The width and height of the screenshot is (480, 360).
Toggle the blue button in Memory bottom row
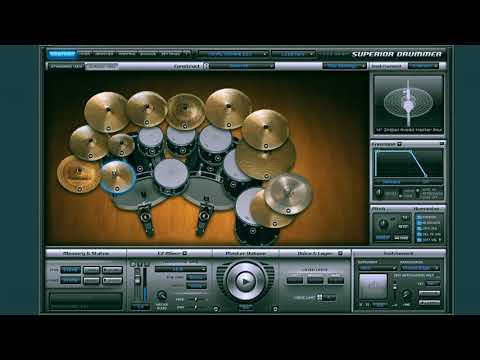tap(70, 281)
